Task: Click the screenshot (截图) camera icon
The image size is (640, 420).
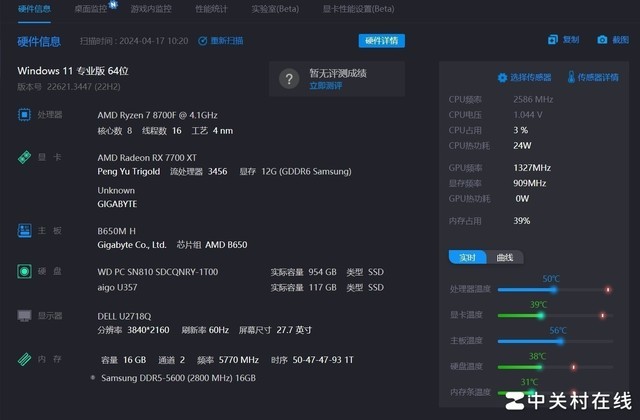Action: (x=602, y=40)
